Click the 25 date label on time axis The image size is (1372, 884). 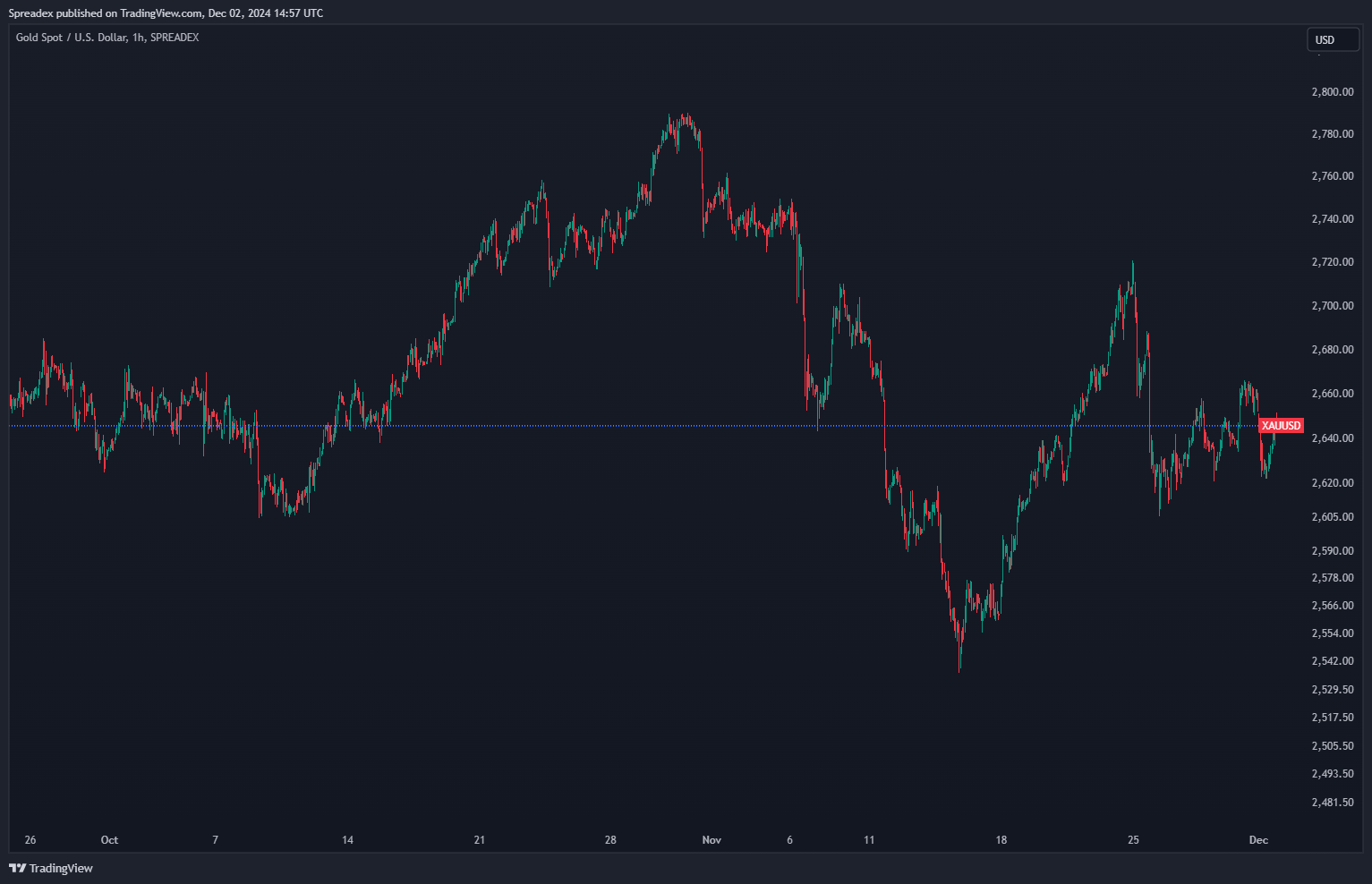(x=1133, y=840)
